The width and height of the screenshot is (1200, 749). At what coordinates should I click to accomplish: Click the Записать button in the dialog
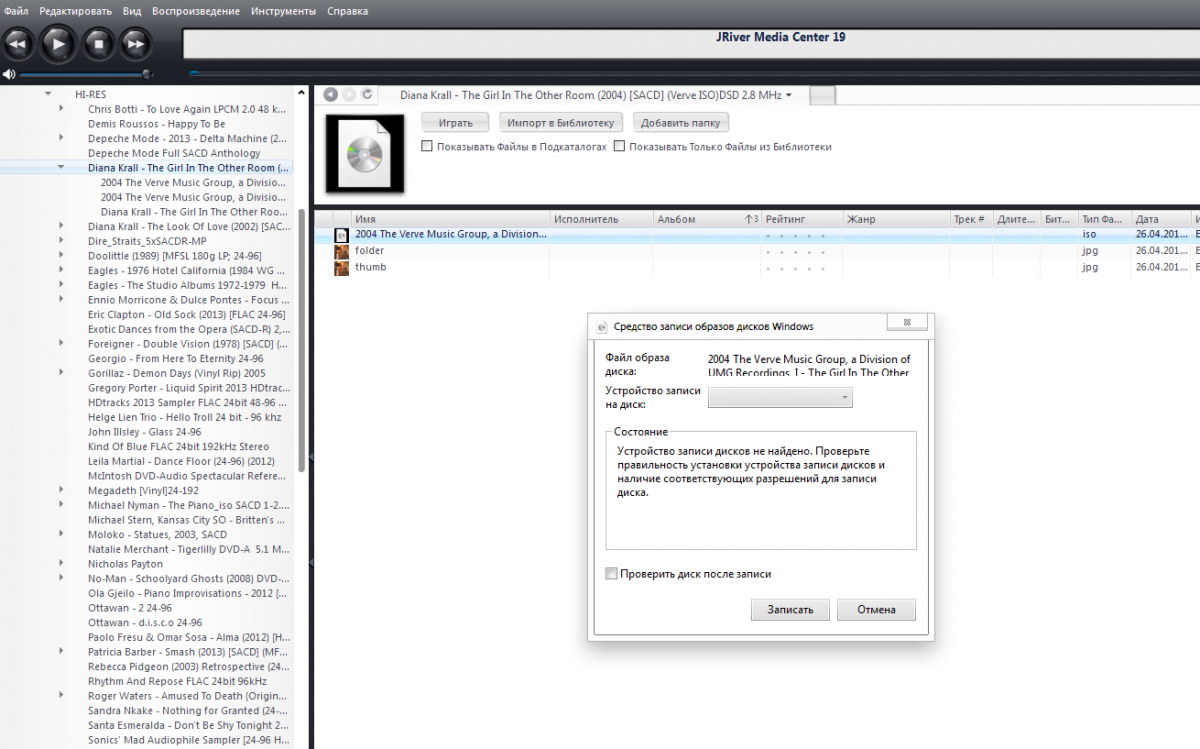(790, 609)
